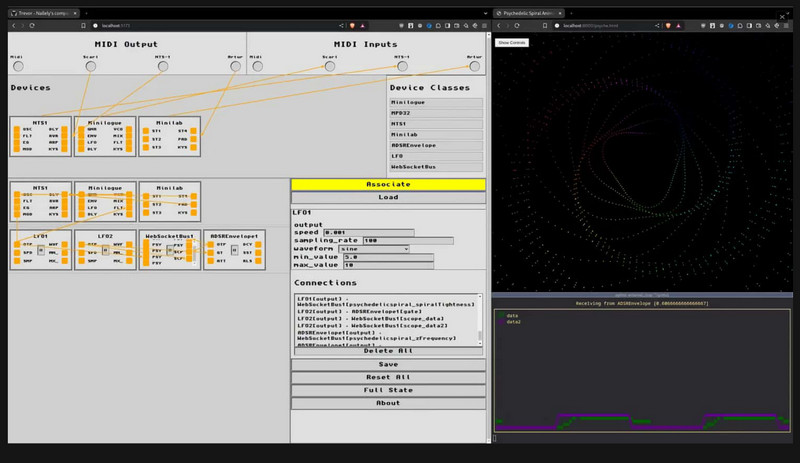Select Minilab in Device Classes list

click(x=436, y=135)
